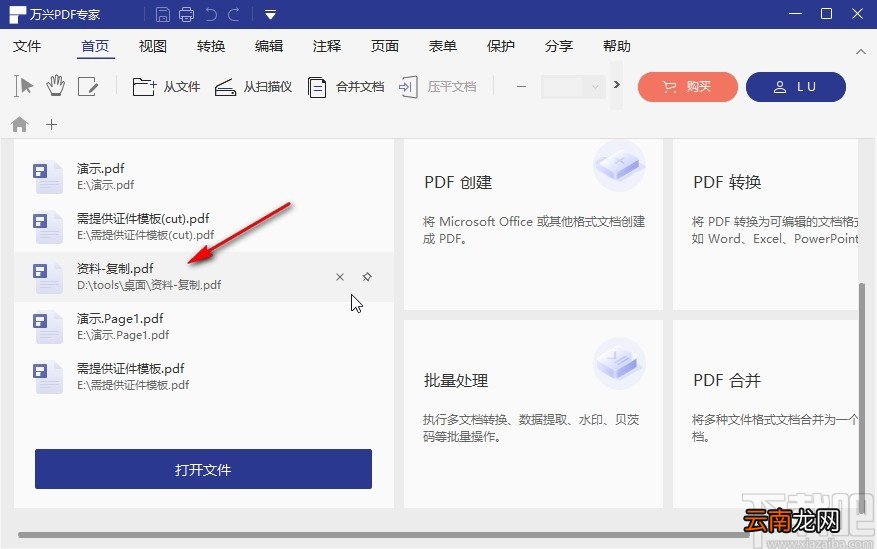Open the PDF 转换 card

pos(766,225)
